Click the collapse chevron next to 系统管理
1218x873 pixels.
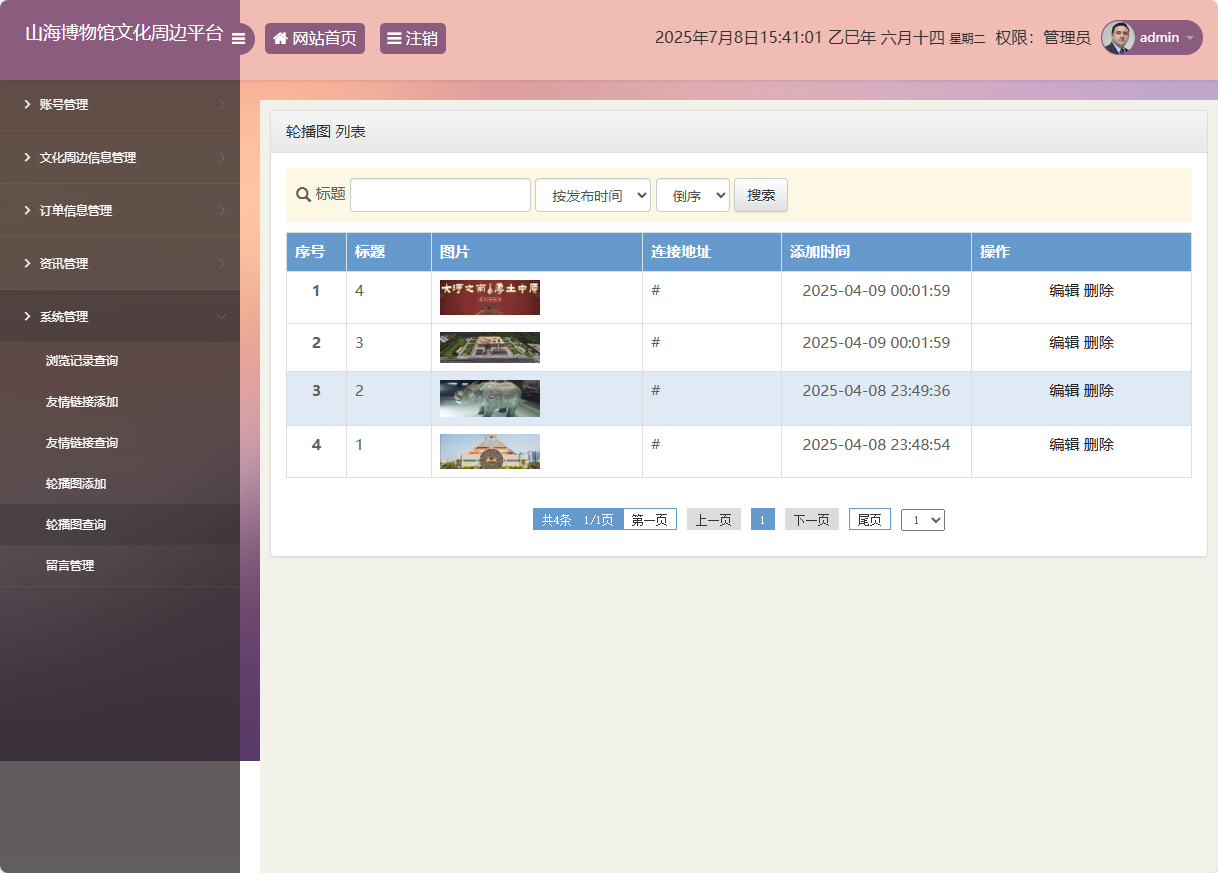point(224,316)
